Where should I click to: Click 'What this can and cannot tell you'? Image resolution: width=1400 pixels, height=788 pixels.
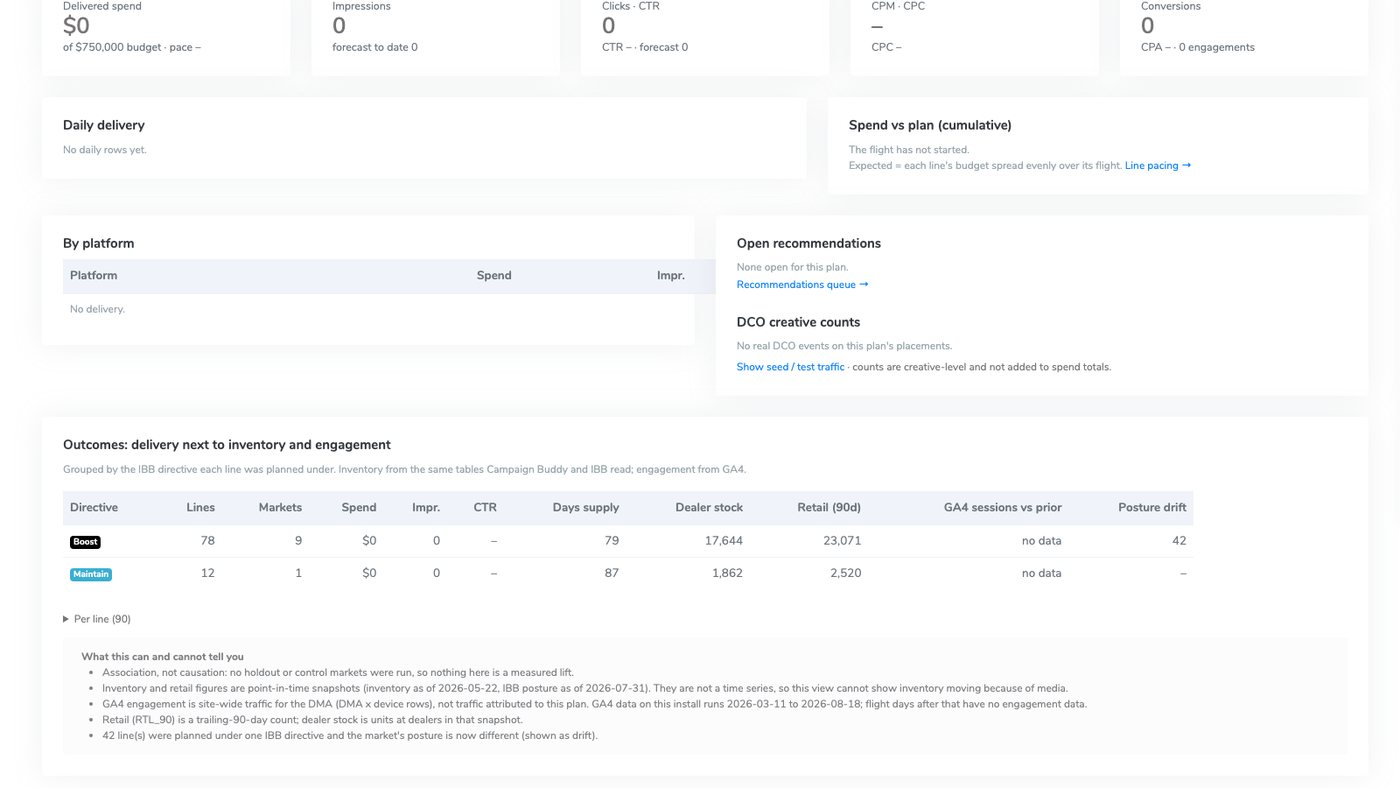(x=163, y=657)
